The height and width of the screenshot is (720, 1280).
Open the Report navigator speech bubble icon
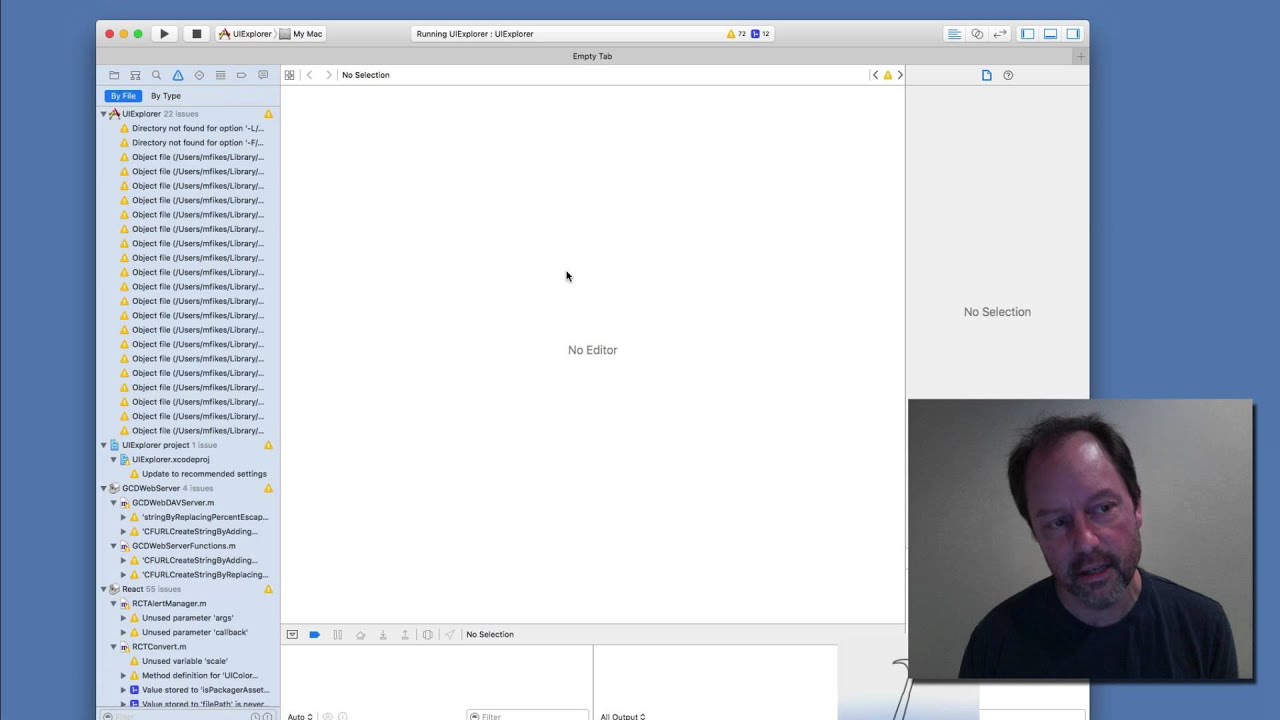coord(263,75)
